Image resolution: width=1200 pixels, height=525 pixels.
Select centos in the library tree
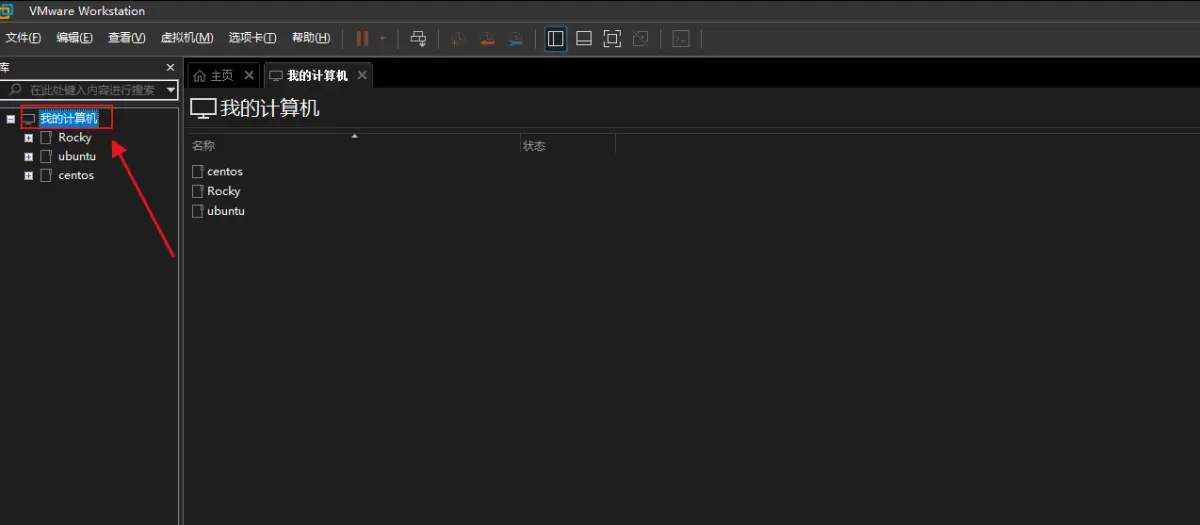[x=76, y=175]
